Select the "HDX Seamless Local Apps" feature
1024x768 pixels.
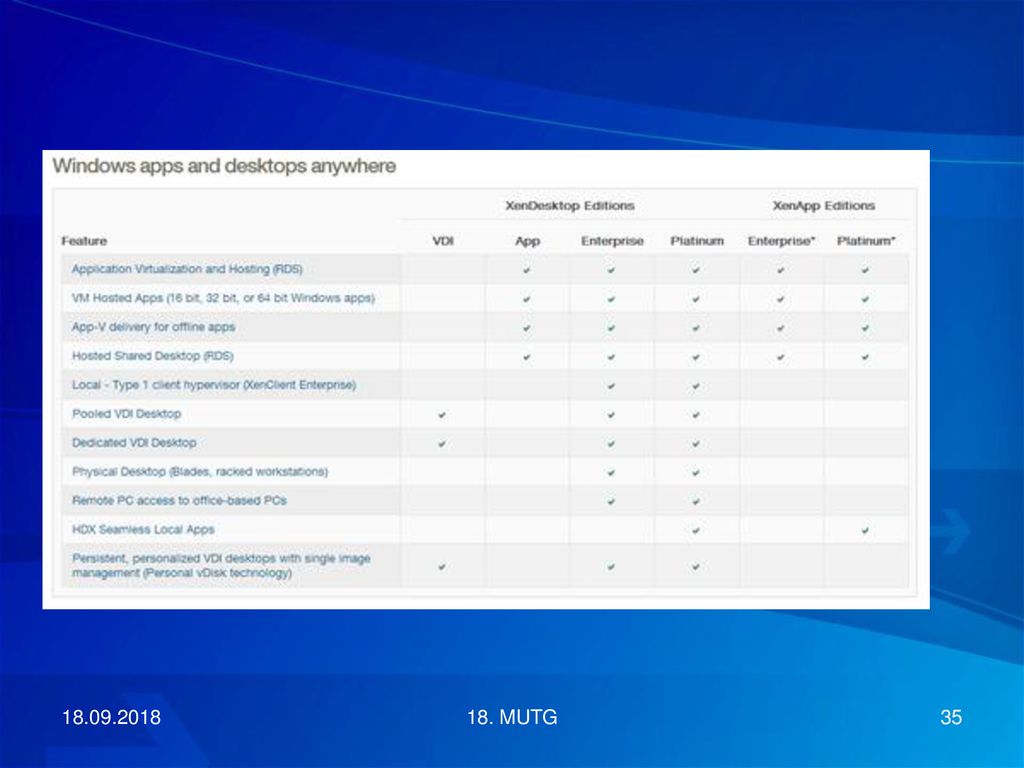click(x=143, y=530)
